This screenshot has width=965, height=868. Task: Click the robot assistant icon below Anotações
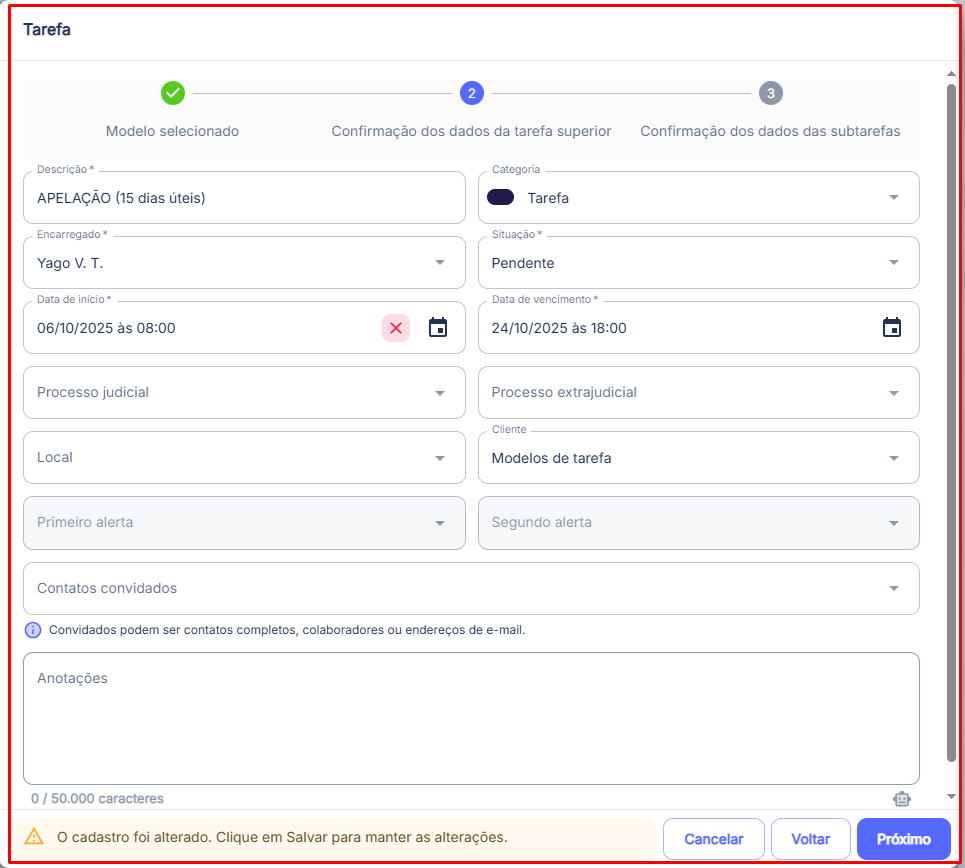[902, 798]
